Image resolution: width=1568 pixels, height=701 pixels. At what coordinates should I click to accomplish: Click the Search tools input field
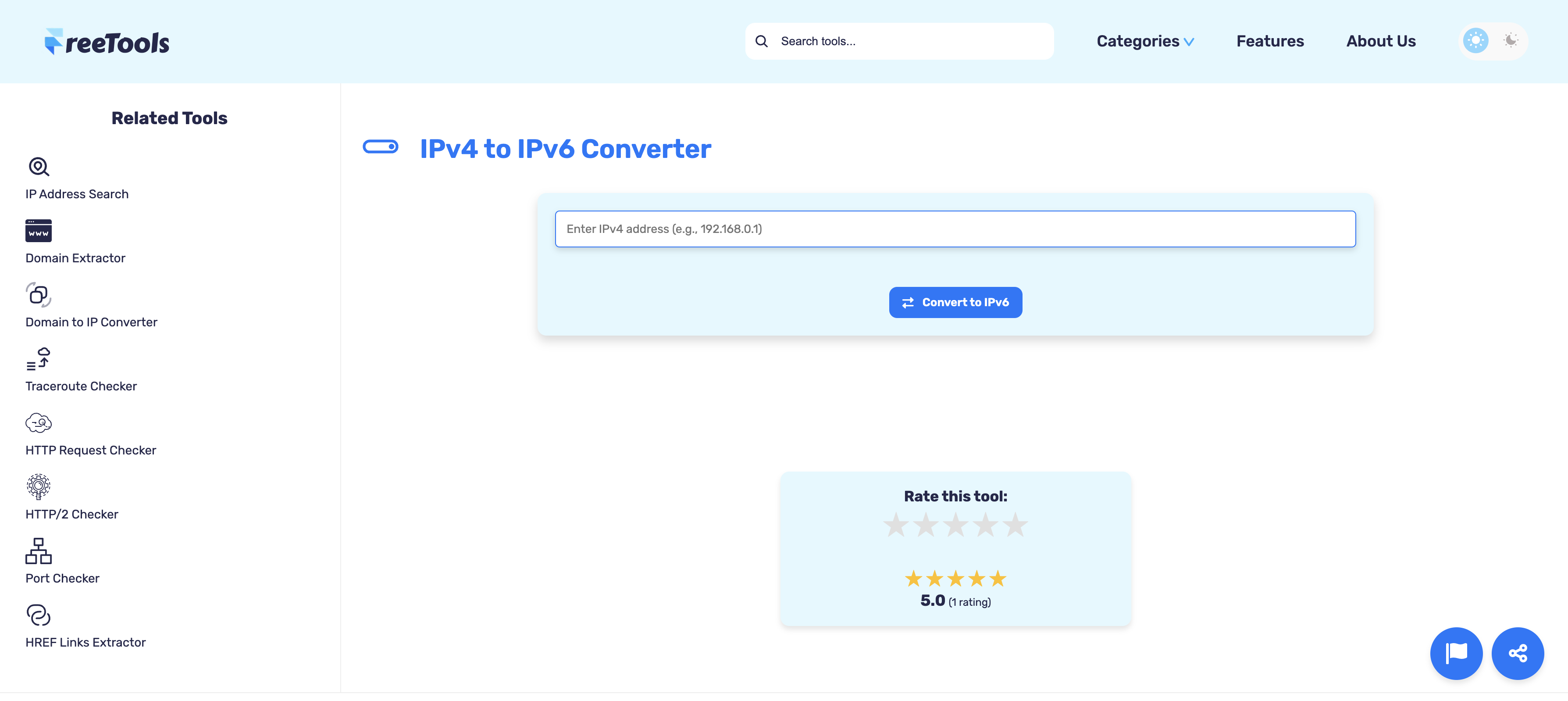pos(900,41)
